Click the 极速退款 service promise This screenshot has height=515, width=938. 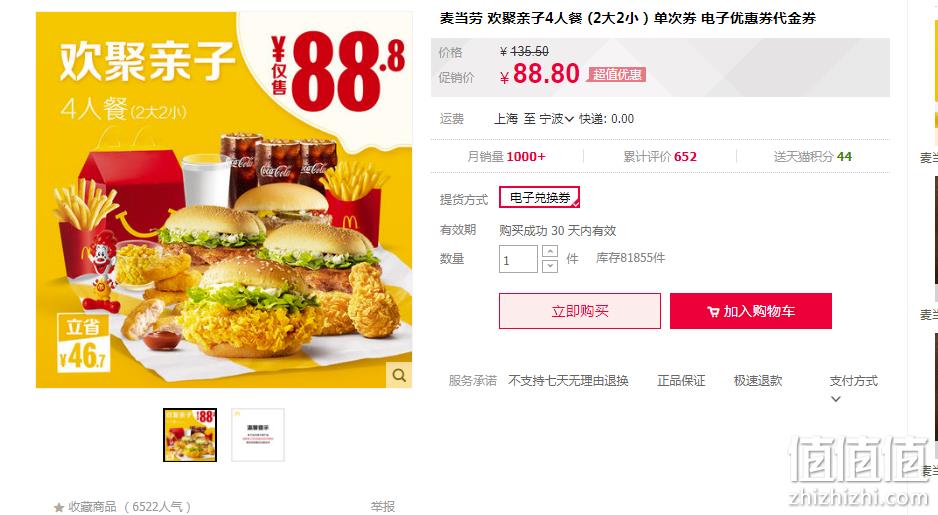click(758, 381)
